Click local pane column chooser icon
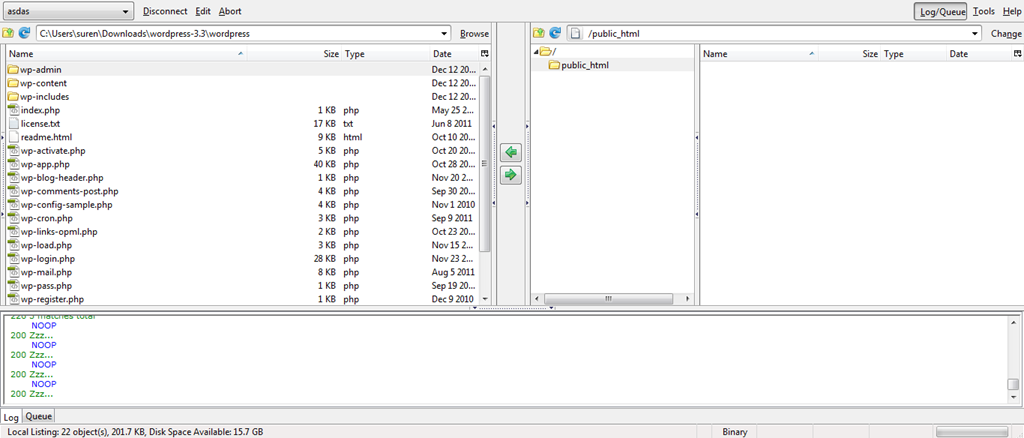Screen dimensions: 1024x438 click(485, 54)
